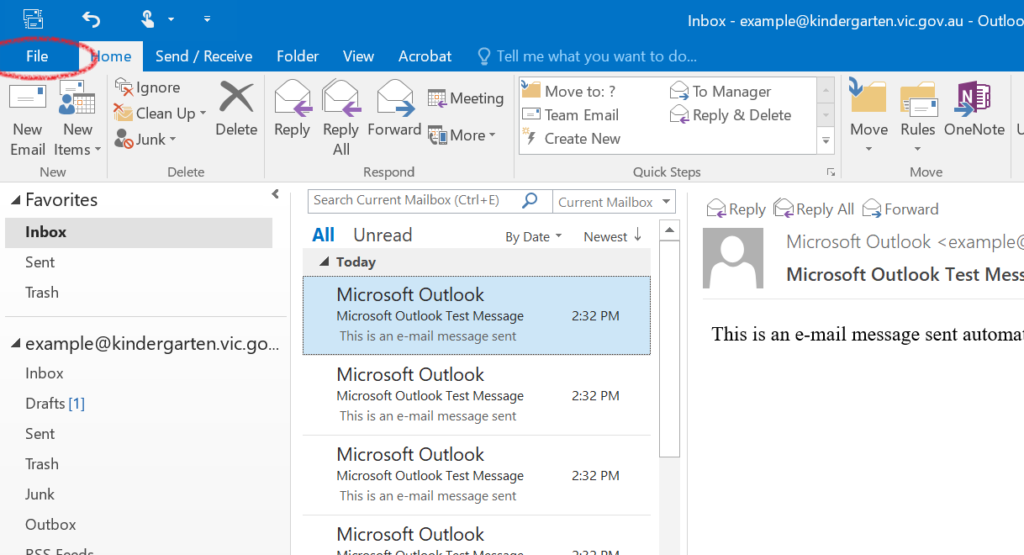The image size is (1024, 555).
Task: Select the third Microsoft Outlook Test Message
Action: click(x=477, y=475)
